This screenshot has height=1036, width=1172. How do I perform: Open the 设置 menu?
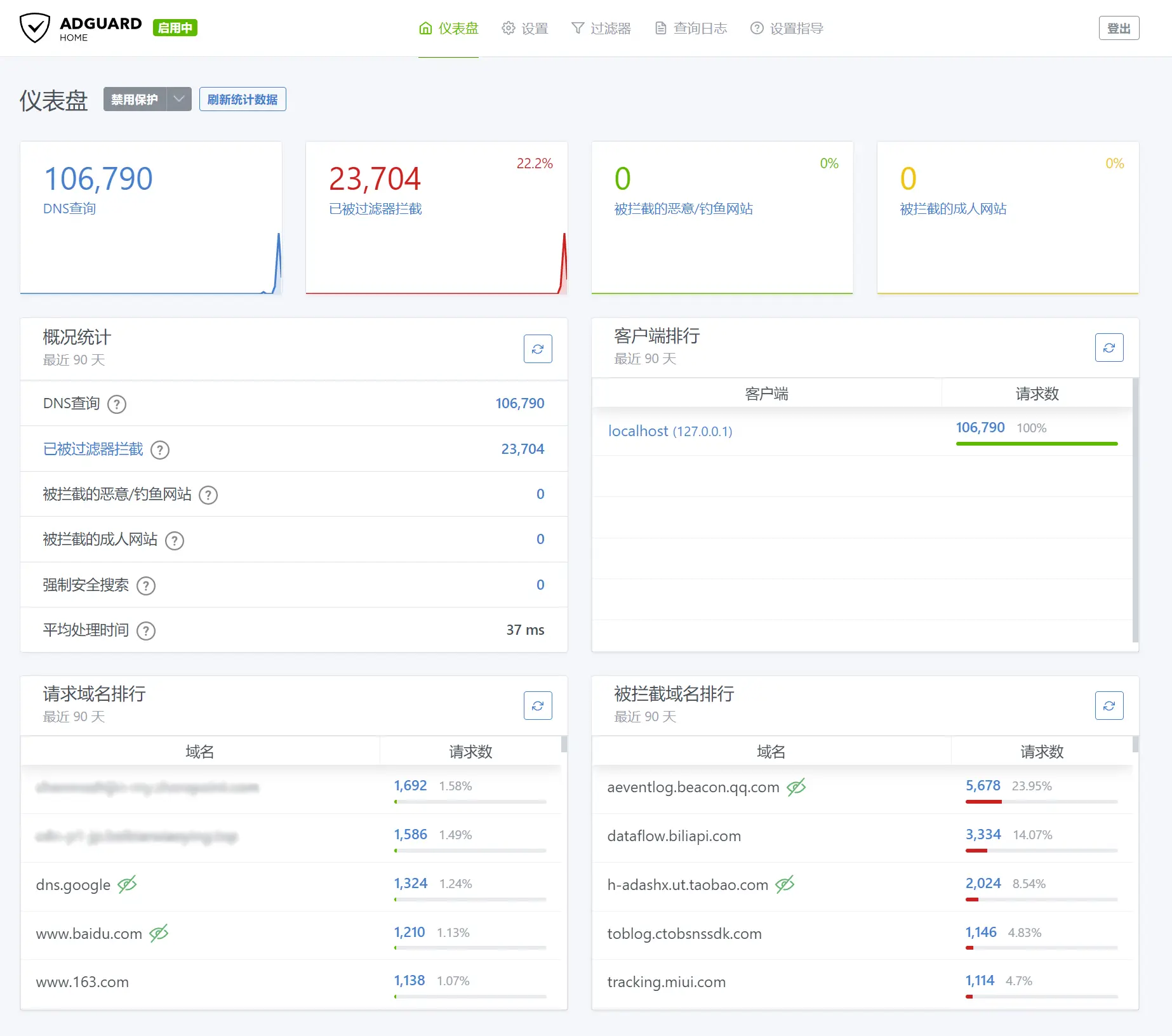pyautogui.click(x=524, y=29)
